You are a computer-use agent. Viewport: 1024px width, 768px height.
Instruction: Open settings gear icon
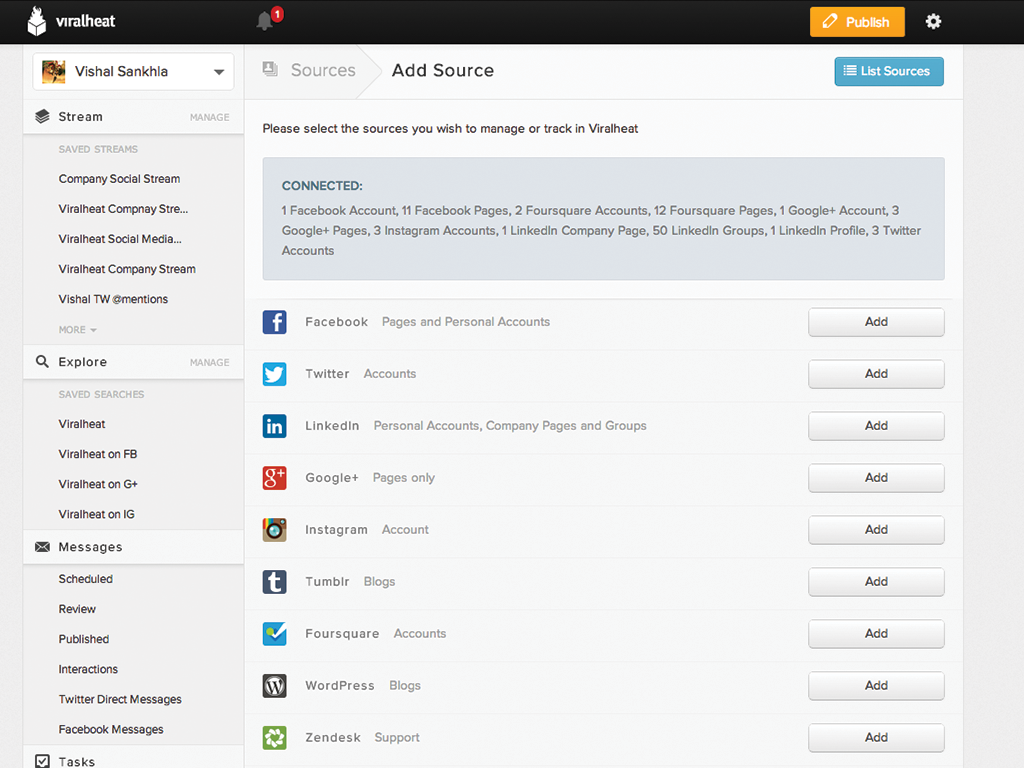tap(933, 22)
